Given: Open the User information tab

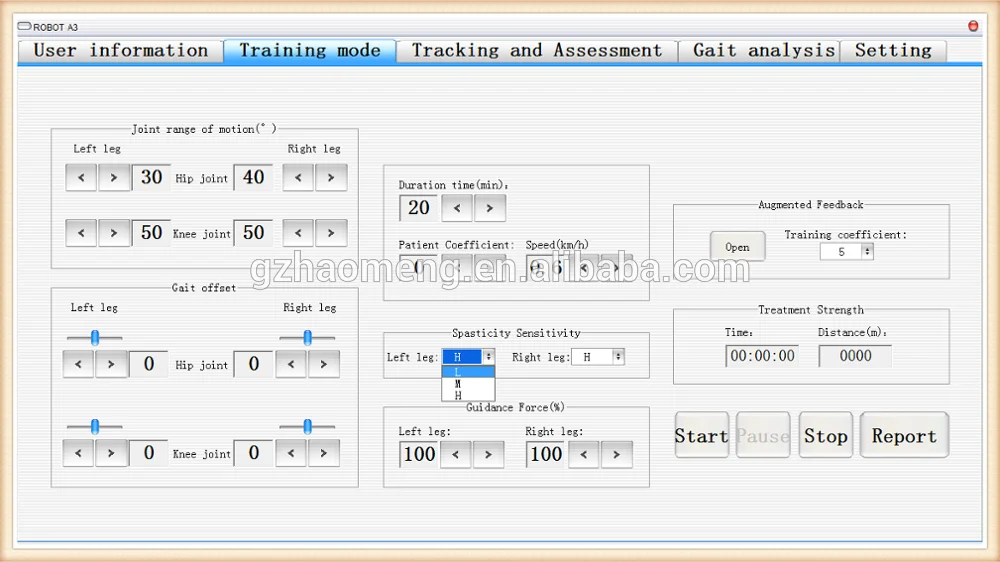Looking at the screenshot, I should [x=120, y=51].
